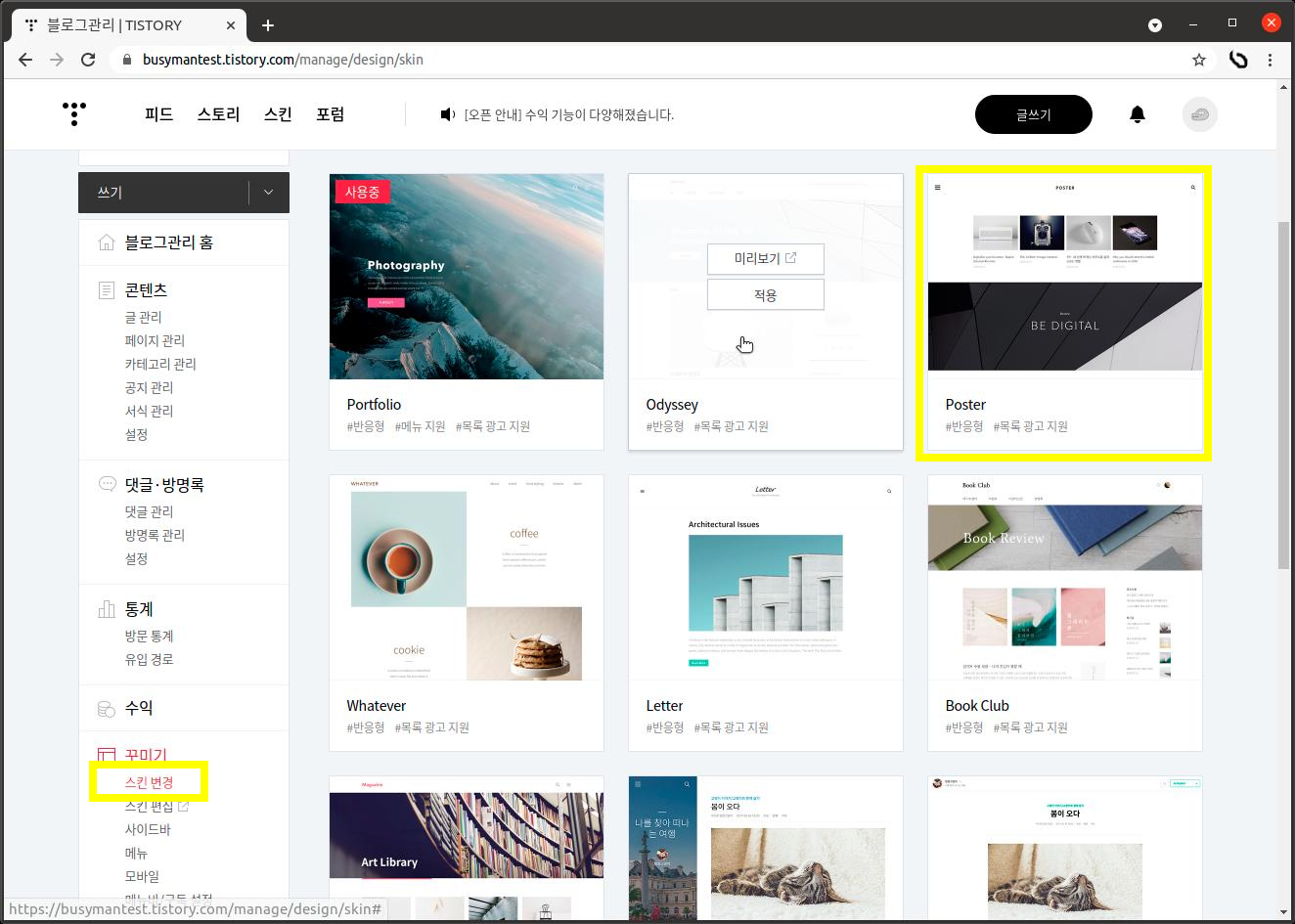Click the 콘텐츠 document icon

pyautogui.click(x=107, y=290)
